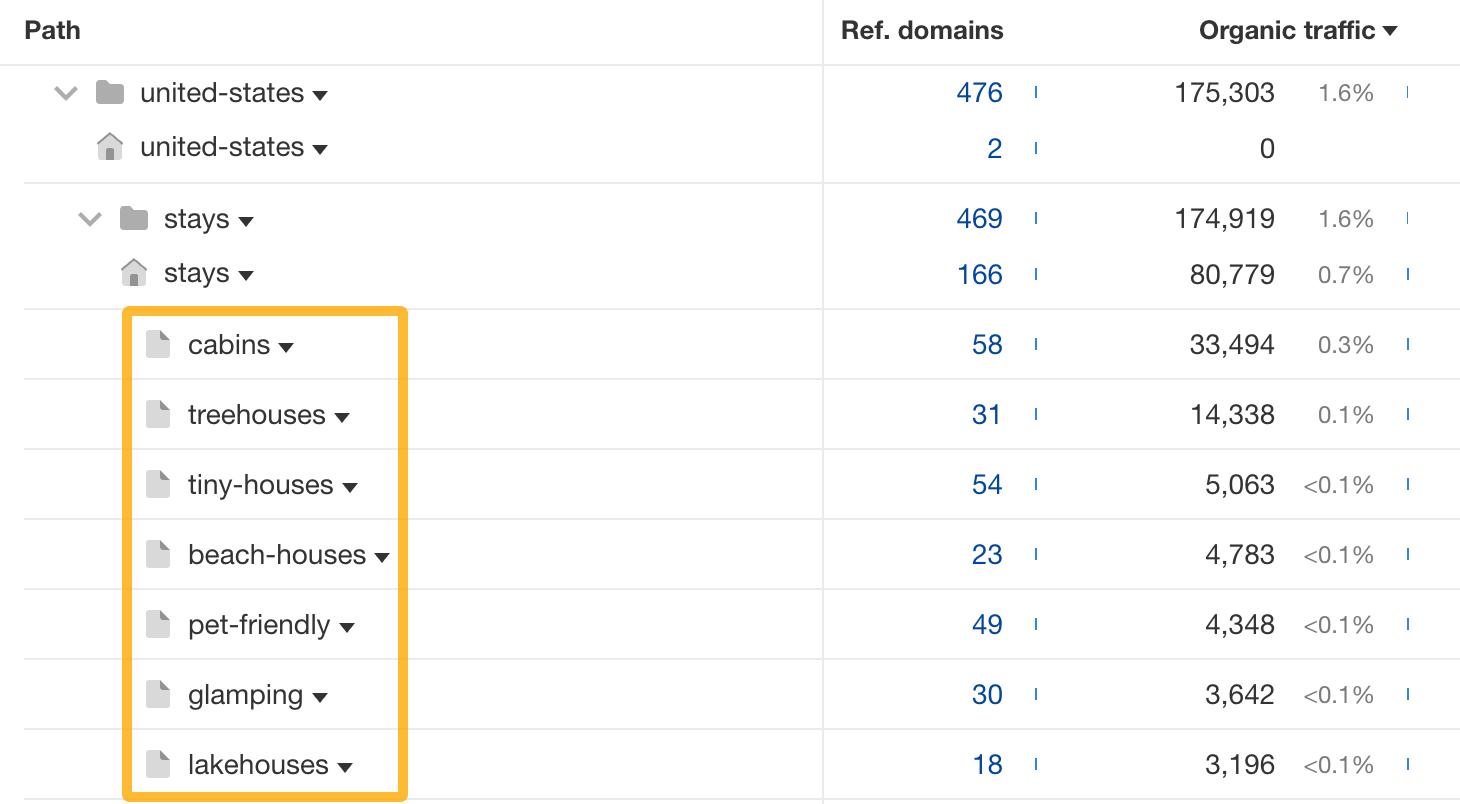Collapse the stays folder chevron
Viewport: 1460px width, 804px height.
(x=90, y=219)
